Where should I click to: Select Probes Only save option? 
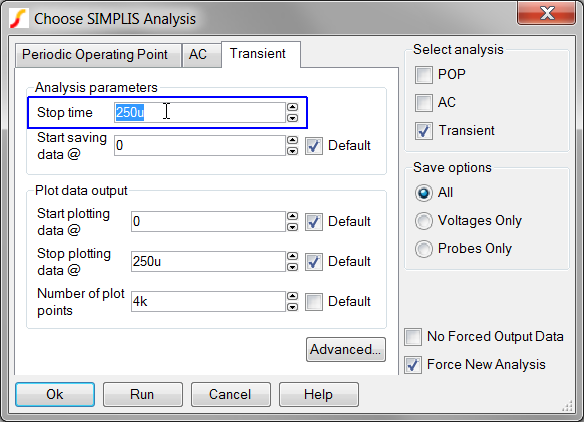(424, 249)
